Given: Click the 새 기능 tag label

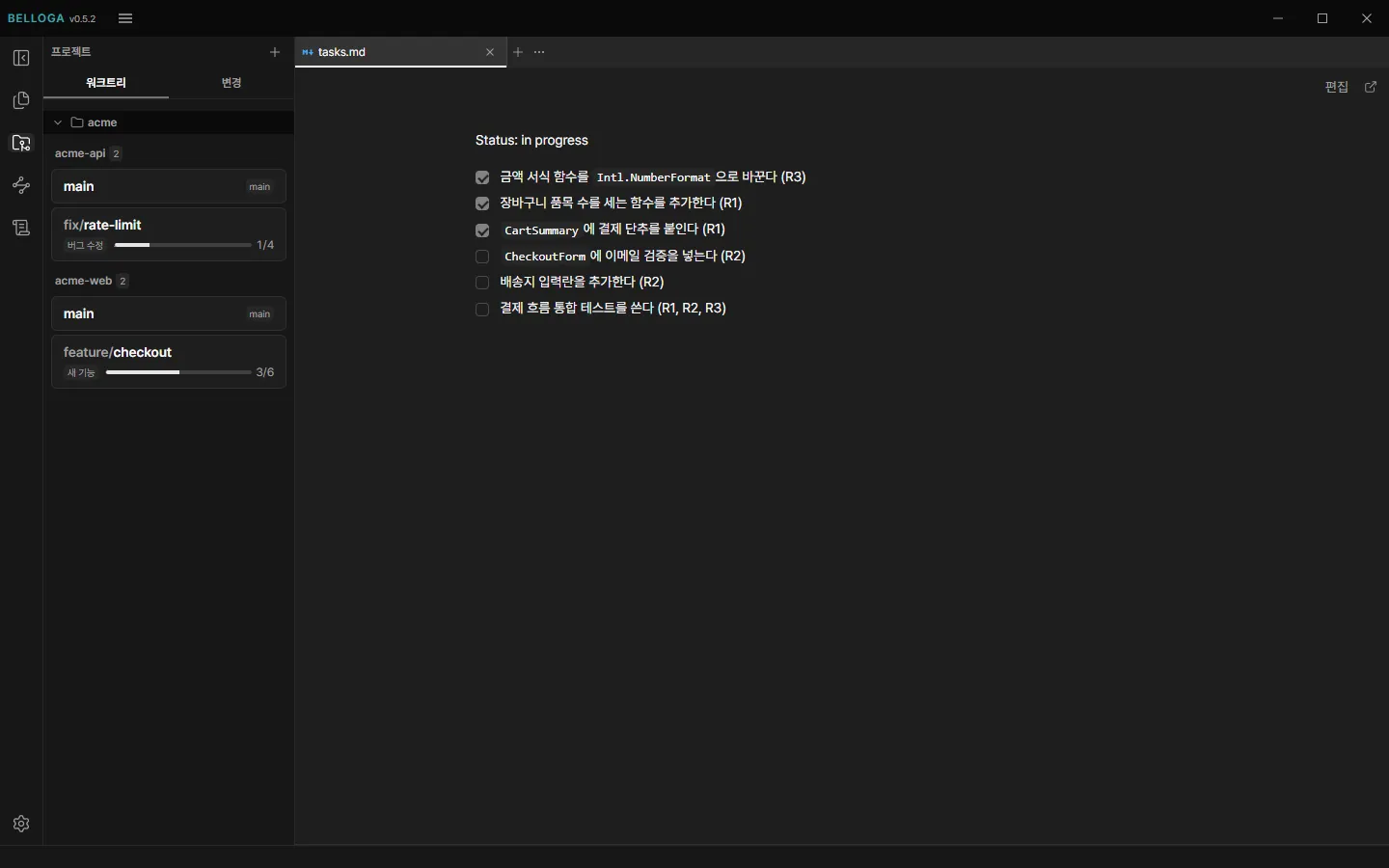Looking at the screenshot, I should 81,372.
